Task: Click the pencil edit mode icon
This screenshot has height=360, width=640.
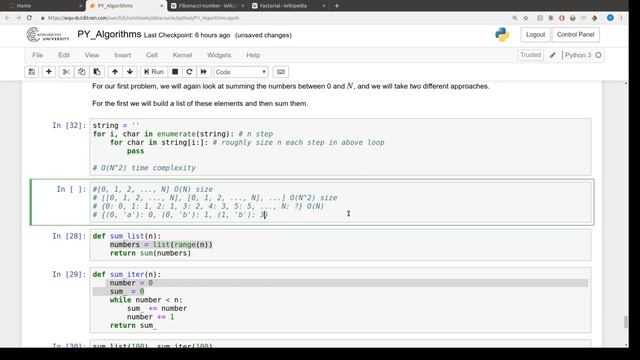Action: tap(553, 55)
